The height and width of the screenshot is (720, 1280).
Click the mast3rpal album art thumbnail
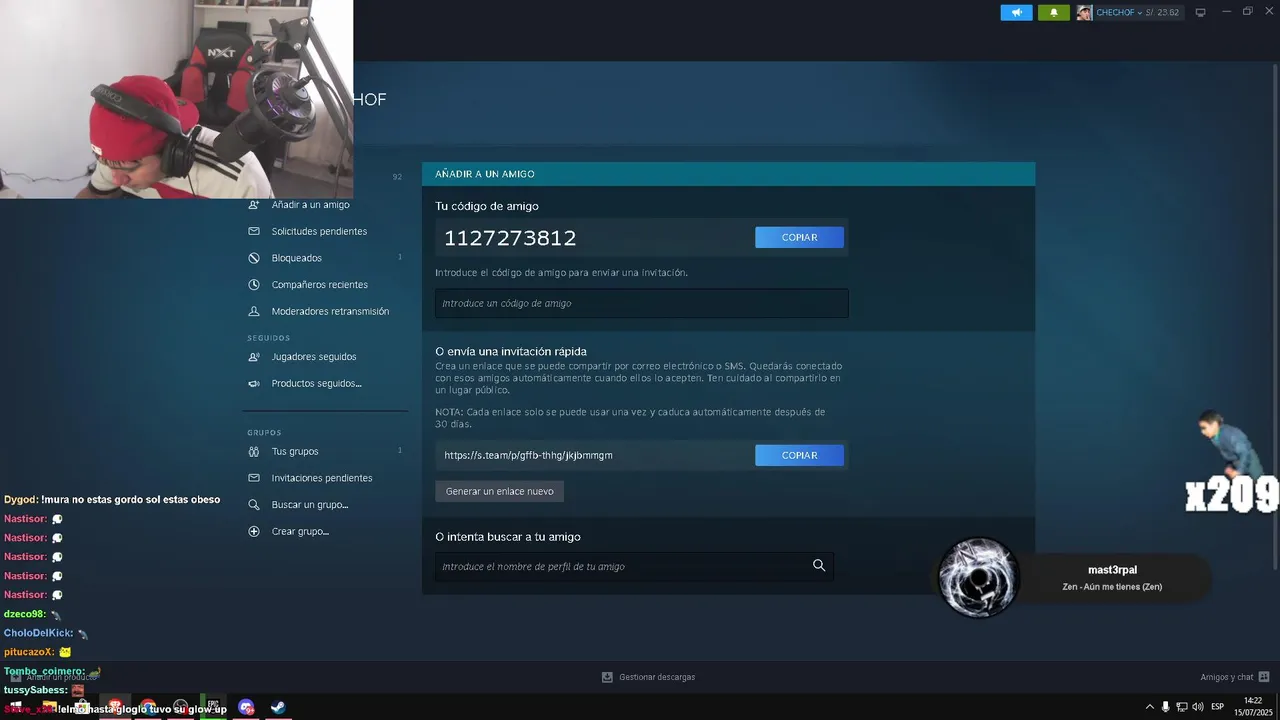point(979,577)
